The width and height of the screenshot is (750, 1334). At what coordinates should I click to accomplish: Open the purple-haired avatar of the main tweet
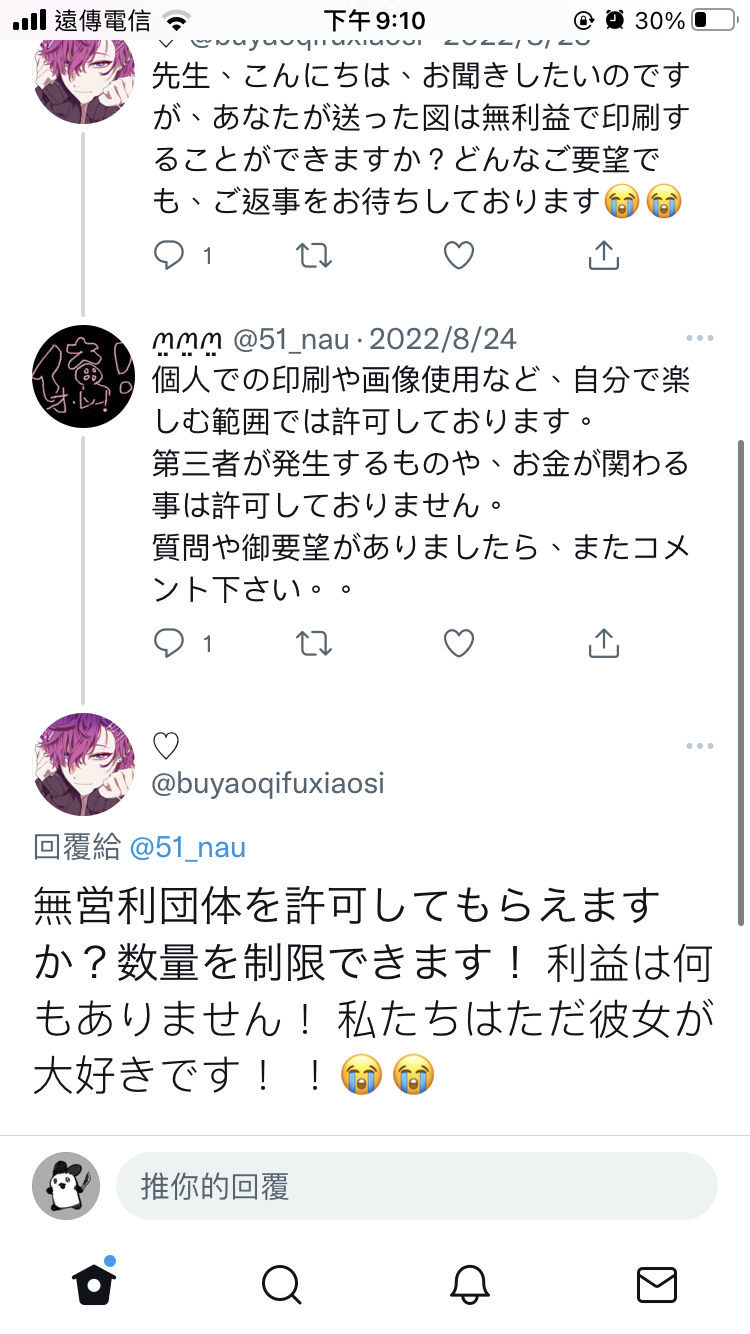[x=84, y=764]
